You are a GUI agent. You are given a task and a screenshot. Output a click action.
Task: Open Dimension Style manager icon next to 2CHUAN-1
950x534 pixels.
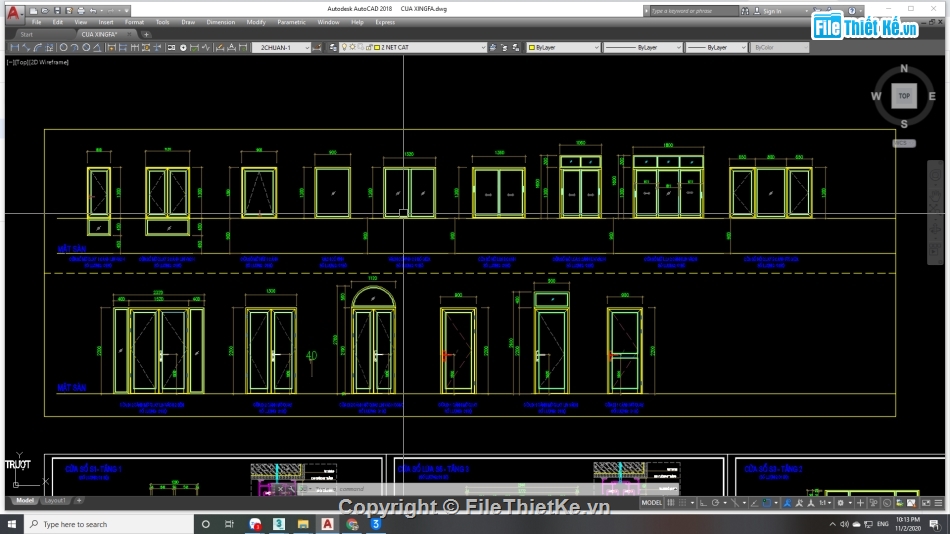(x=317, y=47)
